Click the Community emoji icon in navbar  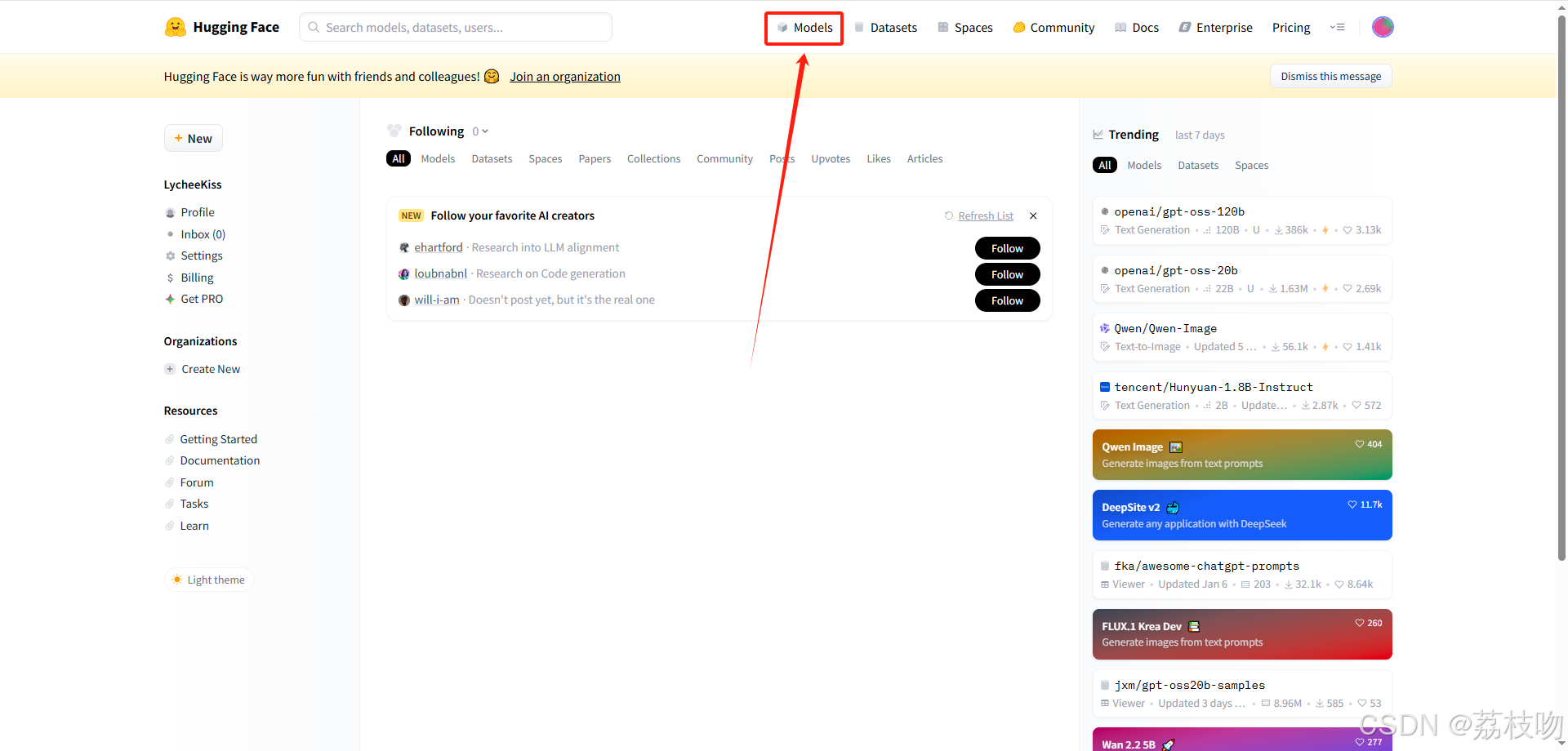point(1019,27)
